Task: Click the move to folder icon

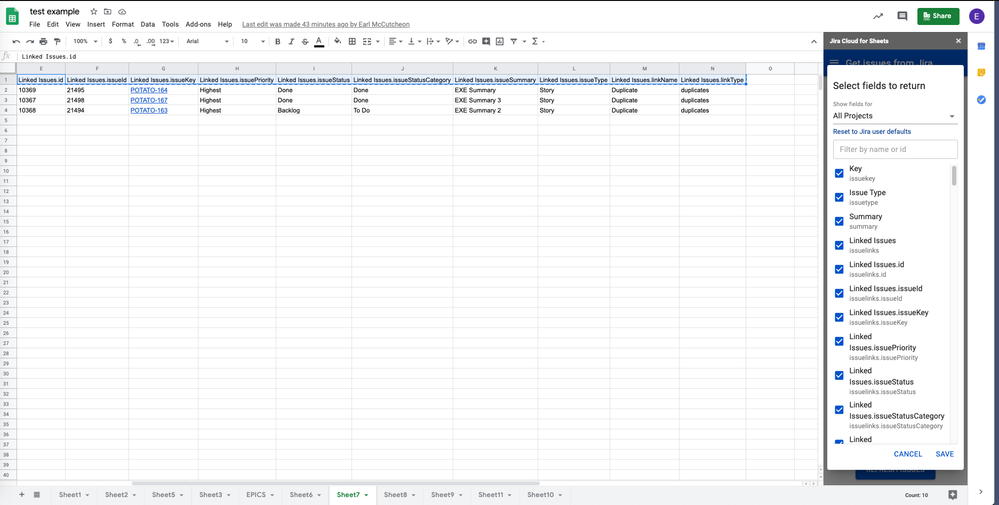Action: pos(108,11)
